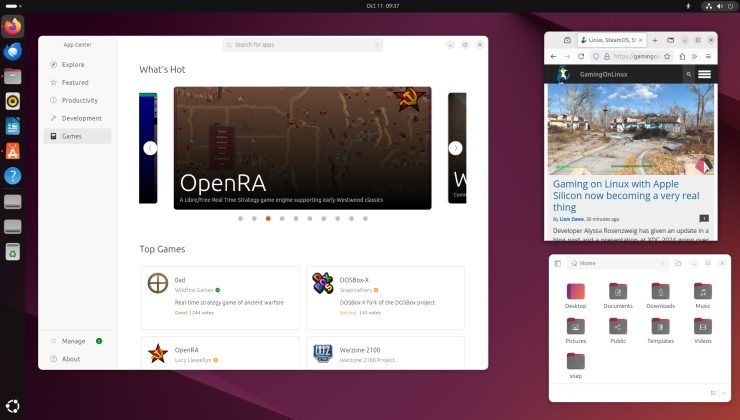Open the Apple Silicon gaming article headline
Image resolution: width=740 pixels, height=420 pixels.
tap(626, 195)
